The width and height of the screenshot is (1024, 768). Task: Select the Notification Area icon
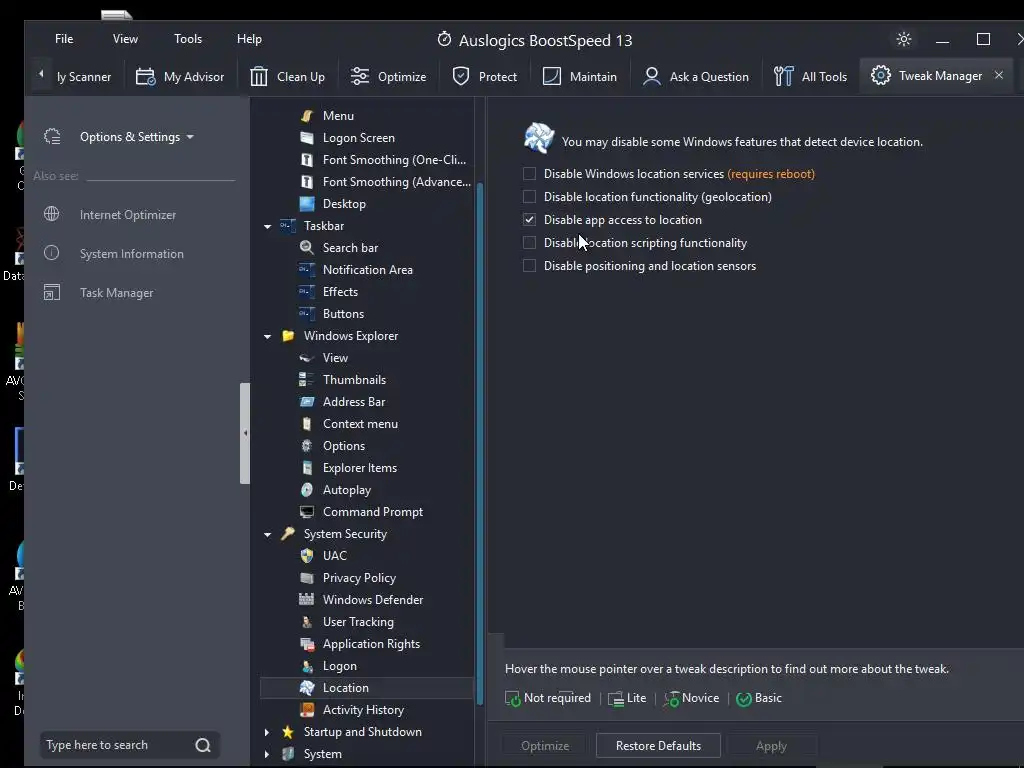307,270
